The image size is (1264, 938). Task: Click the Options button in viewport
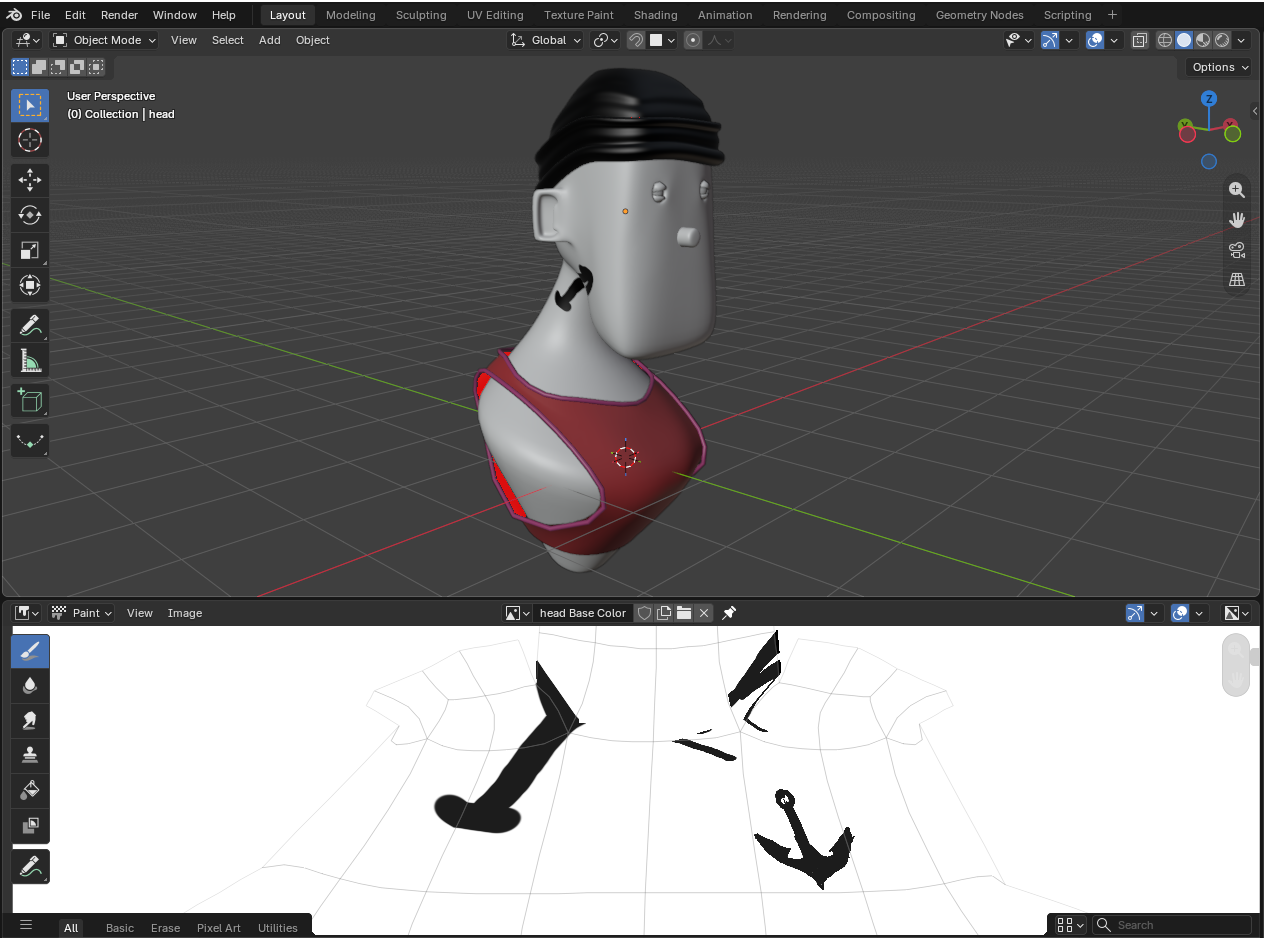[1220, 67]
